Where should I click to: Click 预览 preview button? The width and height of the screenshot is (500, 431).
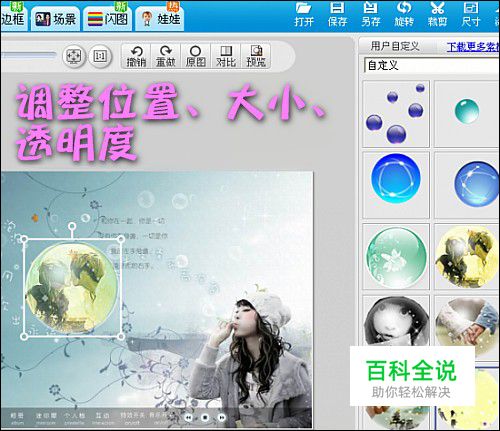point(256,56)
